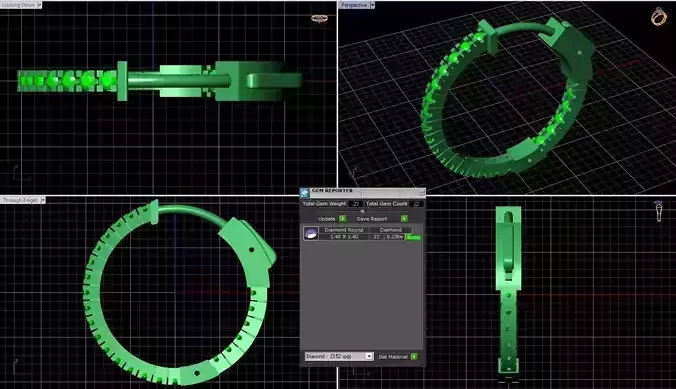Screen dimensions: 676x389
Task: Open the Perspective viewport dropdown arrow
Action: [372, 5]
